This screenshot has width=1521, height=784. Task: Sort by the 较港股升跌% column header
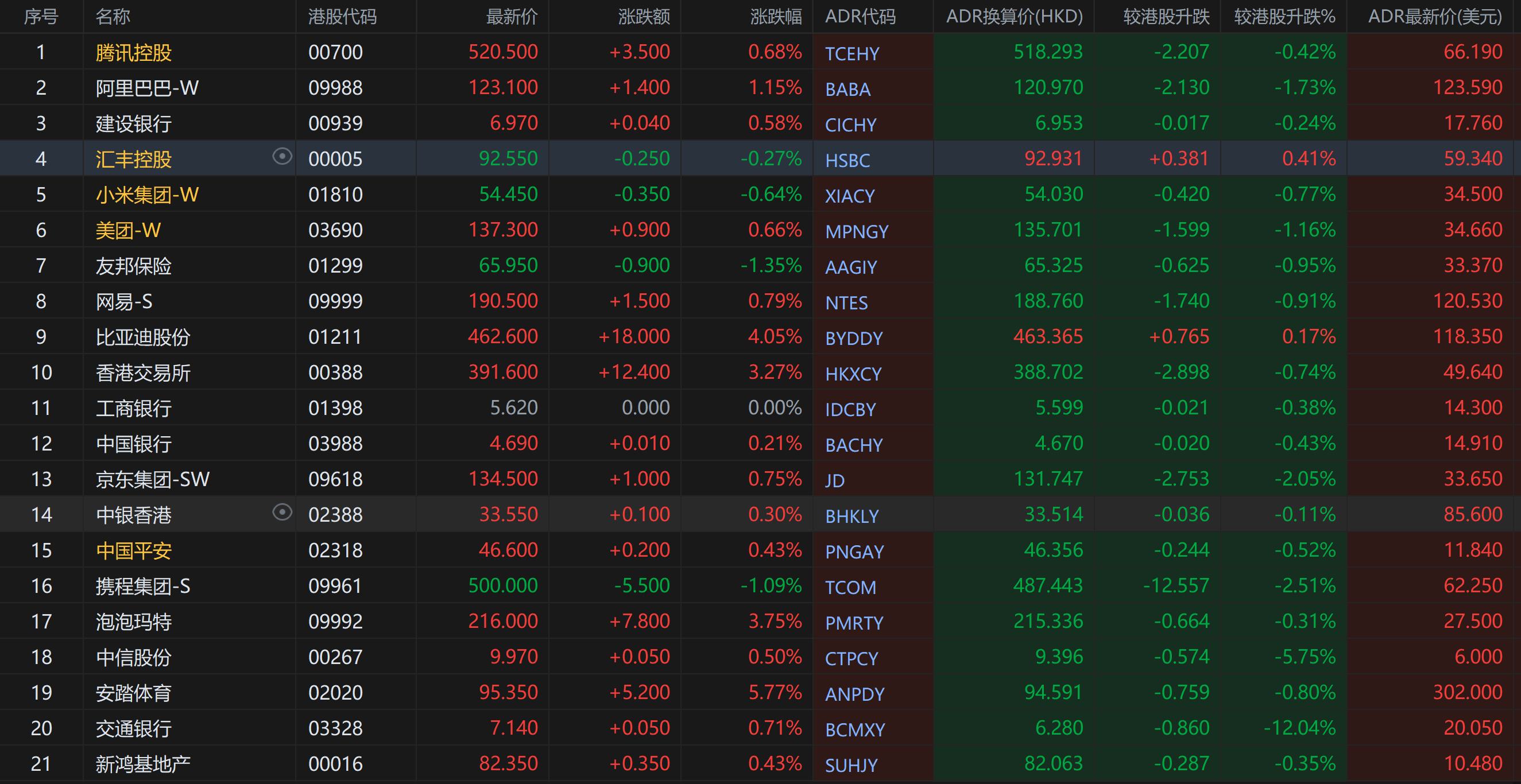(1285, 17)
